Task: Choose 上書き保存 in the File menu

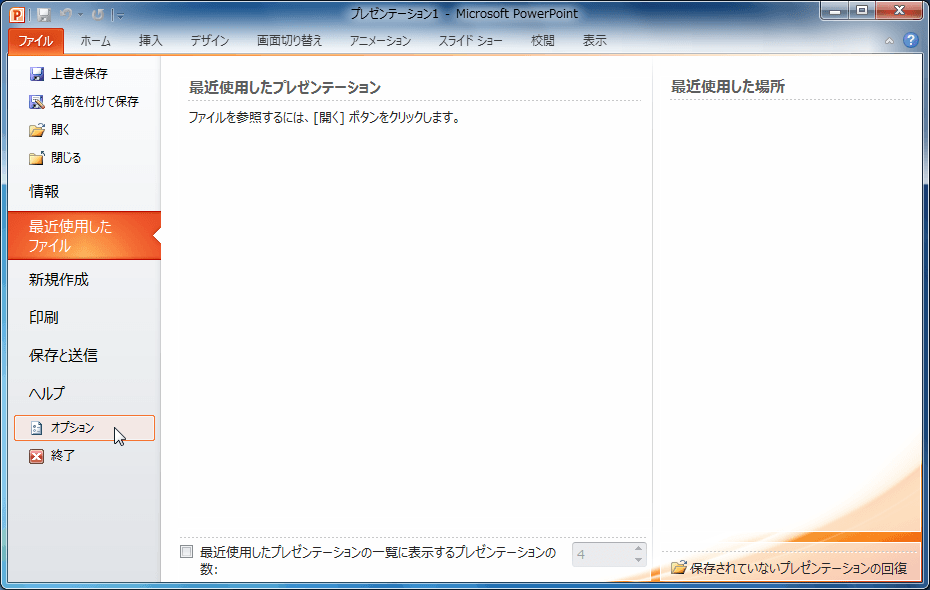Action: click(x=84, y=74)
